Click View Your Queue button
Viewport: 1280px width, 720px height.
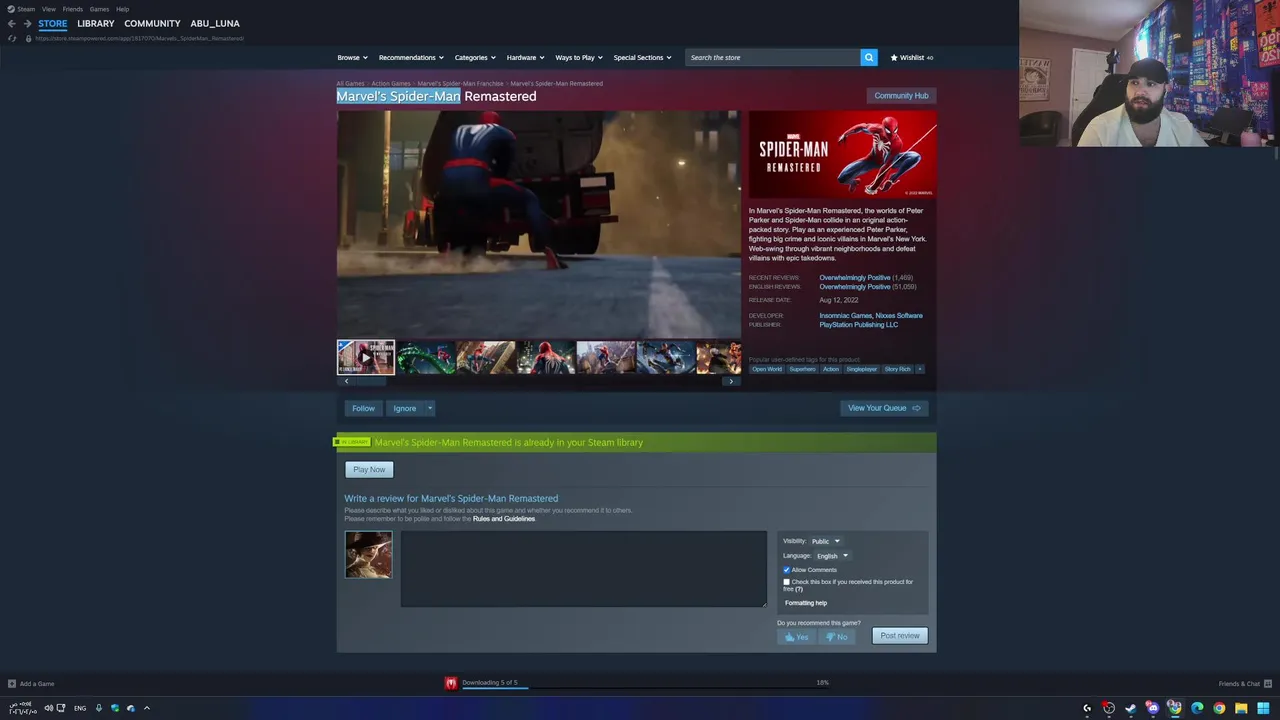click(884, 408)
